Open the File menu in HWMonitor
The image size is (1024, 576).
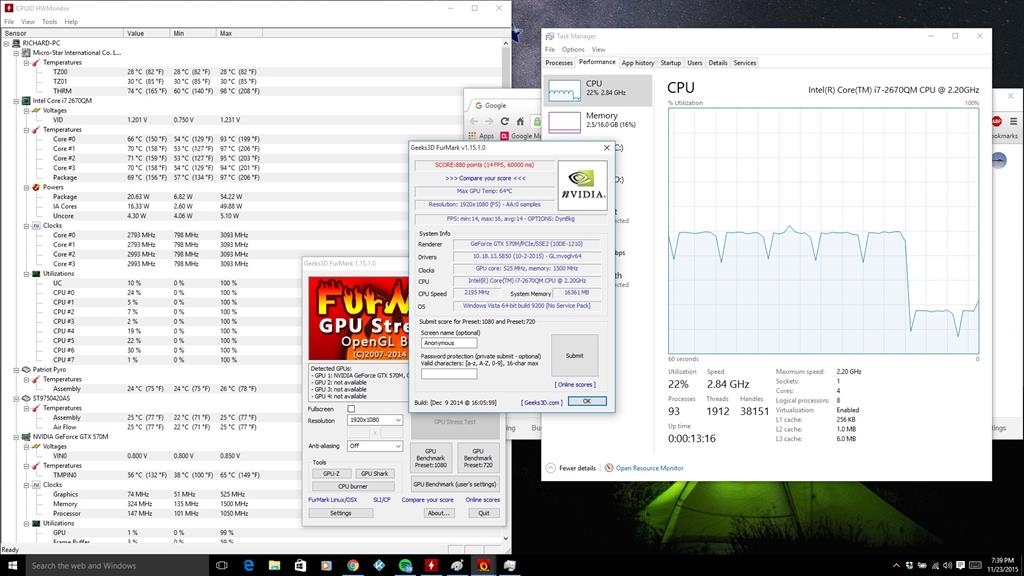click(x=9, y=22)
